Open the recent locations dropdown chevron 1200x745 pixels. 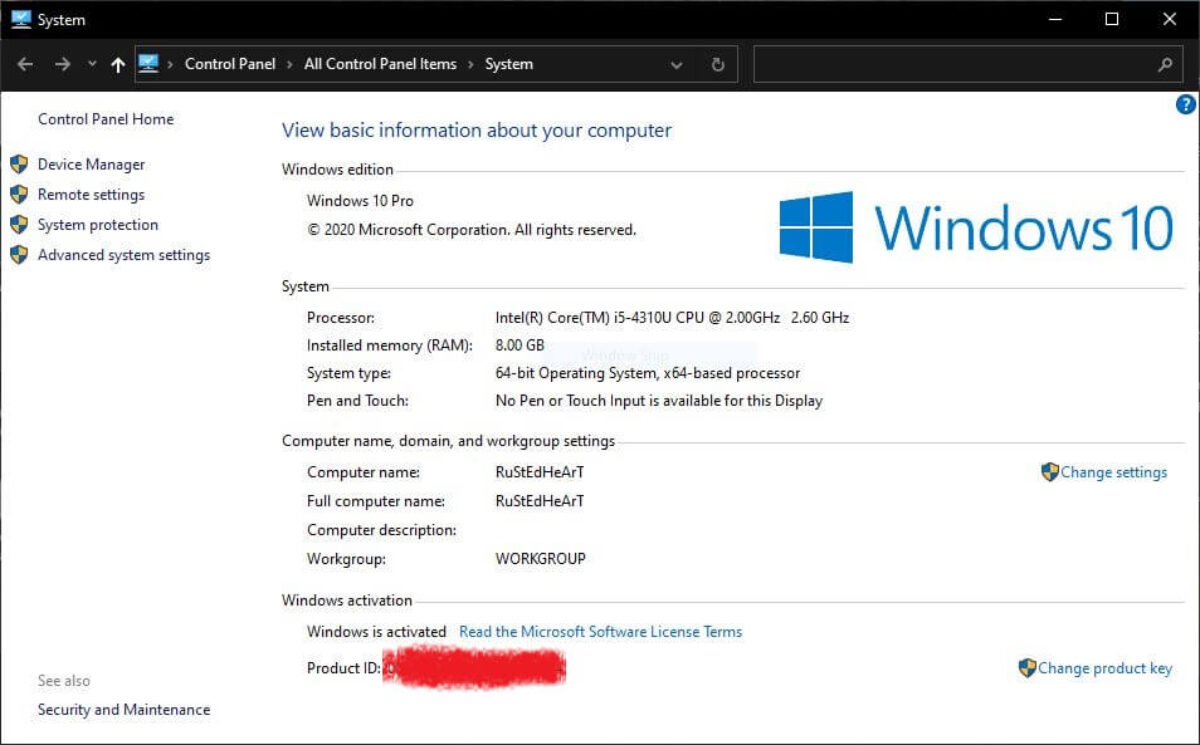(92, 64)
